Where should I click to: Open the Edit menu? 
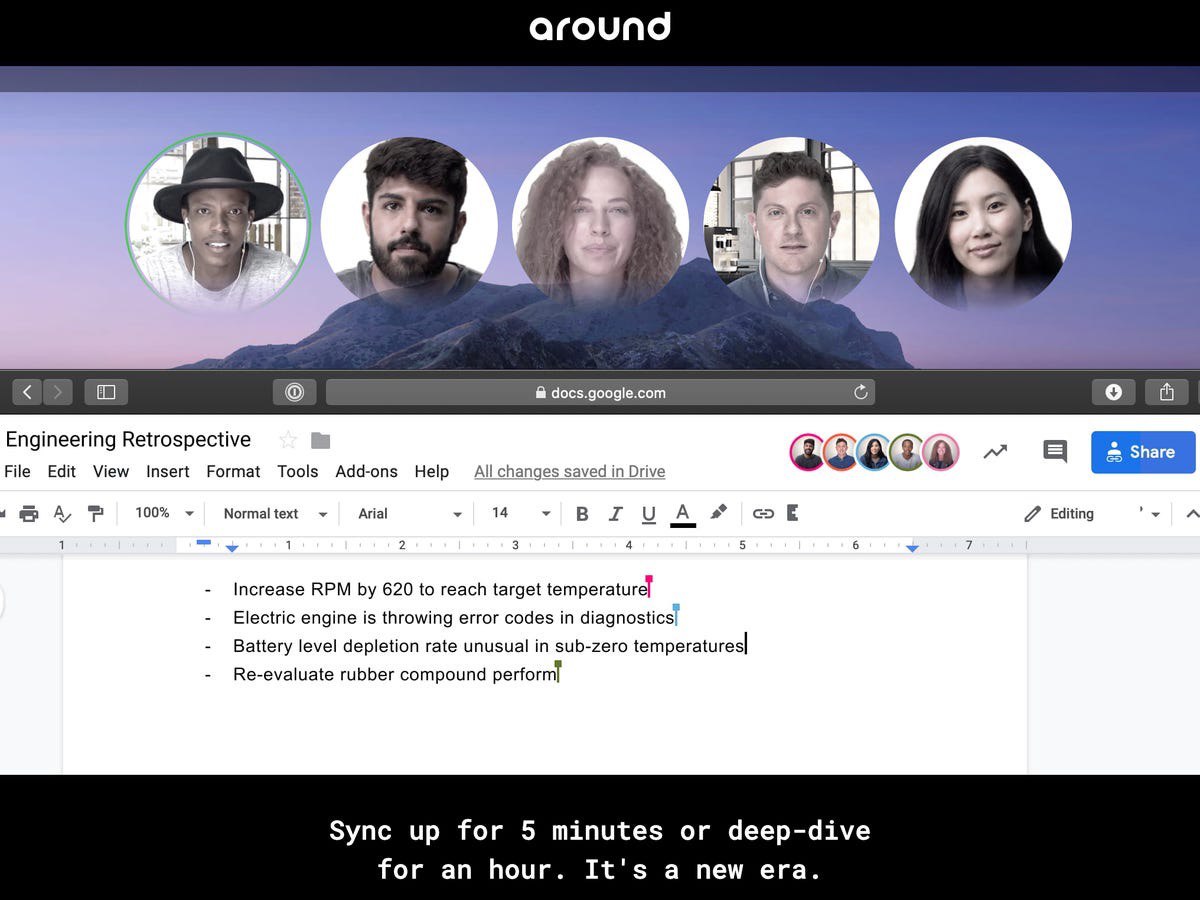click(x=62, y=471)
